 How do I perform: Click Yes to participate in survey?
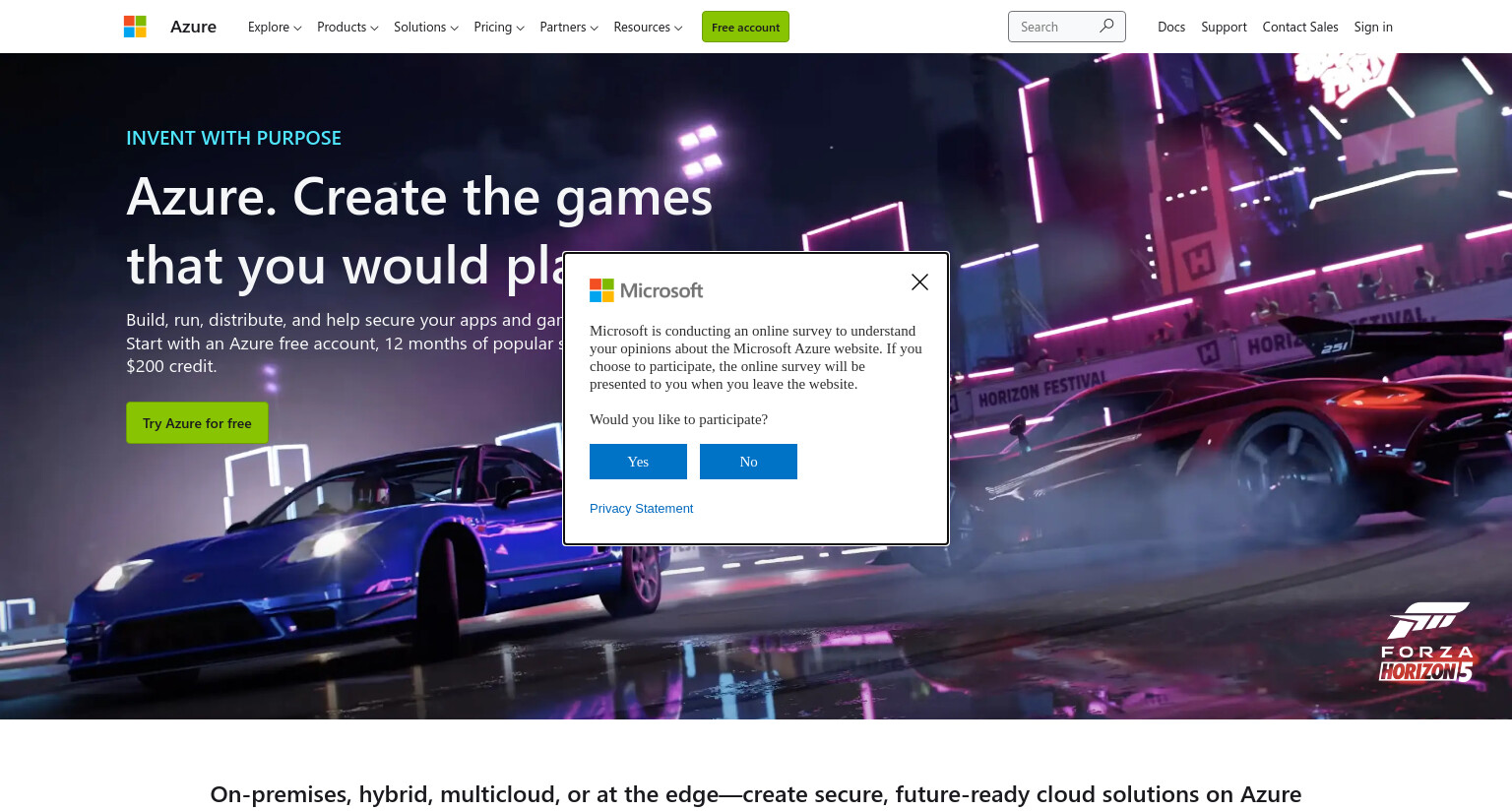point(638,462)
